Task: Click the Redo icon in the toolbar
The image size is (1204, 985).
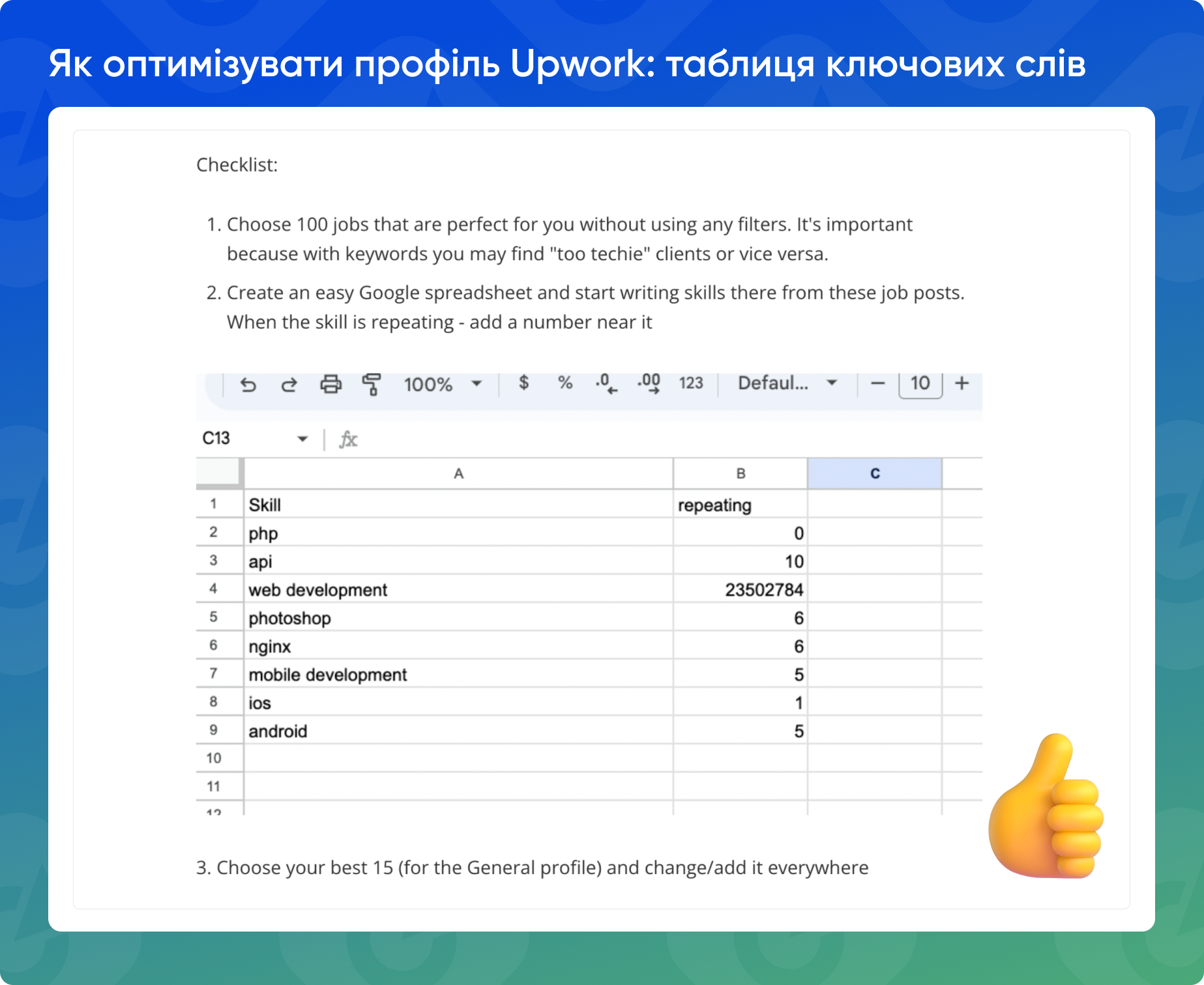Action: [x=289, y=385]
